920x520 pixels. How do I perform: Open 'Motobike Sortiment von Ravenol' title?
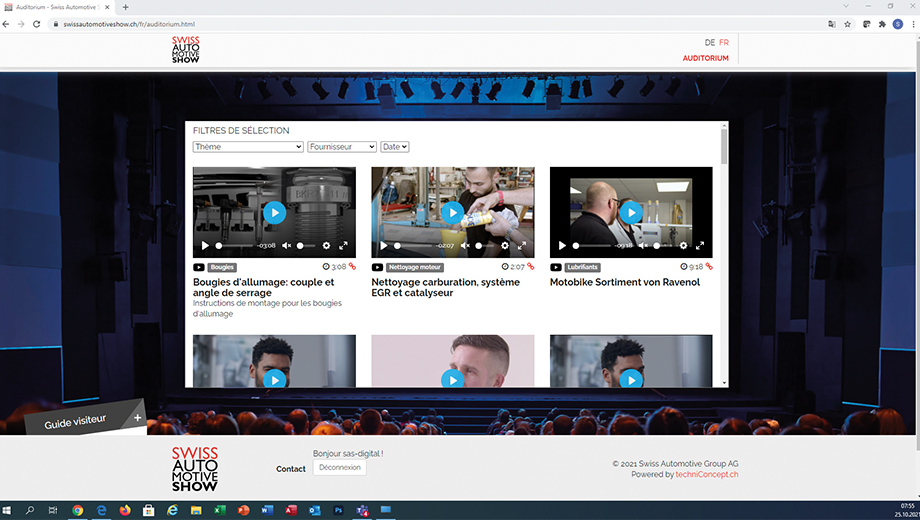click(x=625, y=282)
